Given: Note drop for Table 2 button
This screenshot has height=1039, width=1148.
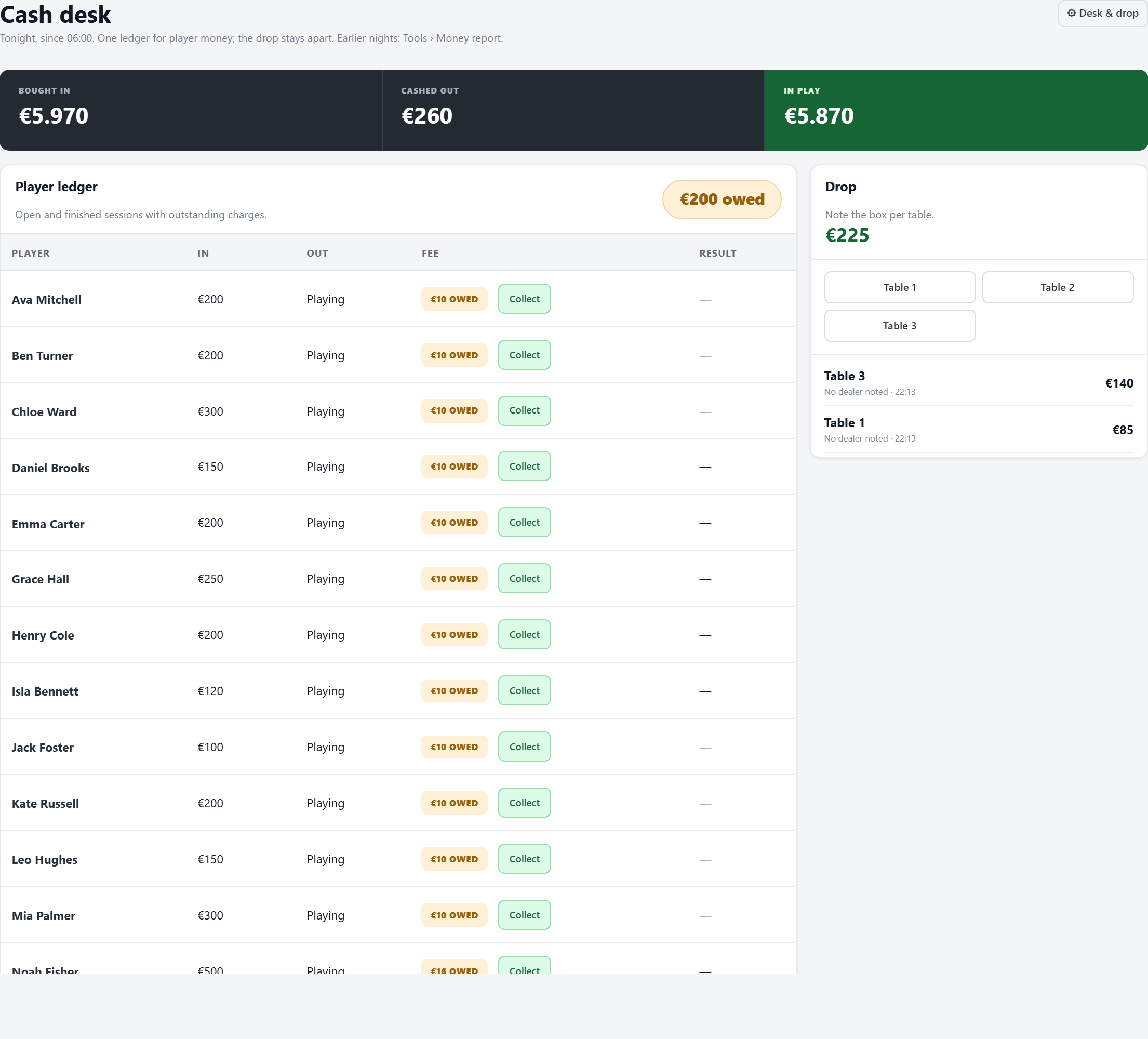Looking at the screenshot, I should pyautogui.click(x=1058, y=288).
